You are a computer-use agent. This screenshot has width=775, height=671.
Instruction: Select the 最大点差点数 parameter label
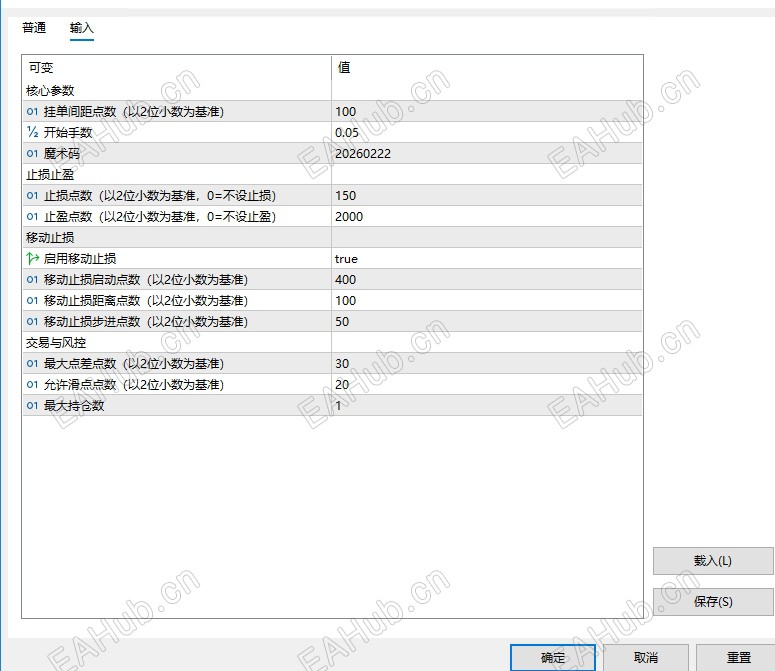(x=133, y=364)
